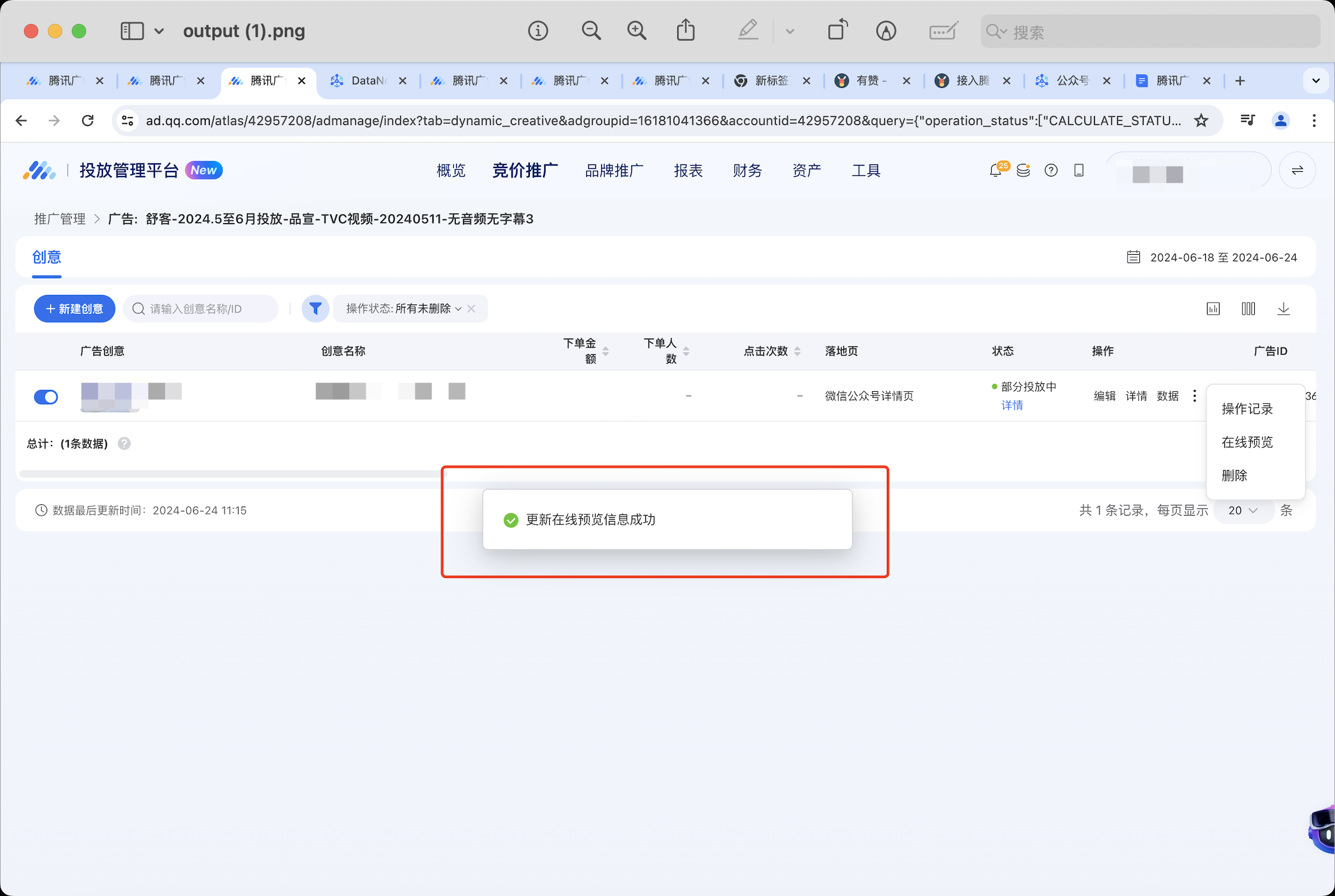Toggle the creative on/off switch
Image resolution: width=1335 pixels, height=896 pixels.
(x=46, y=397)
